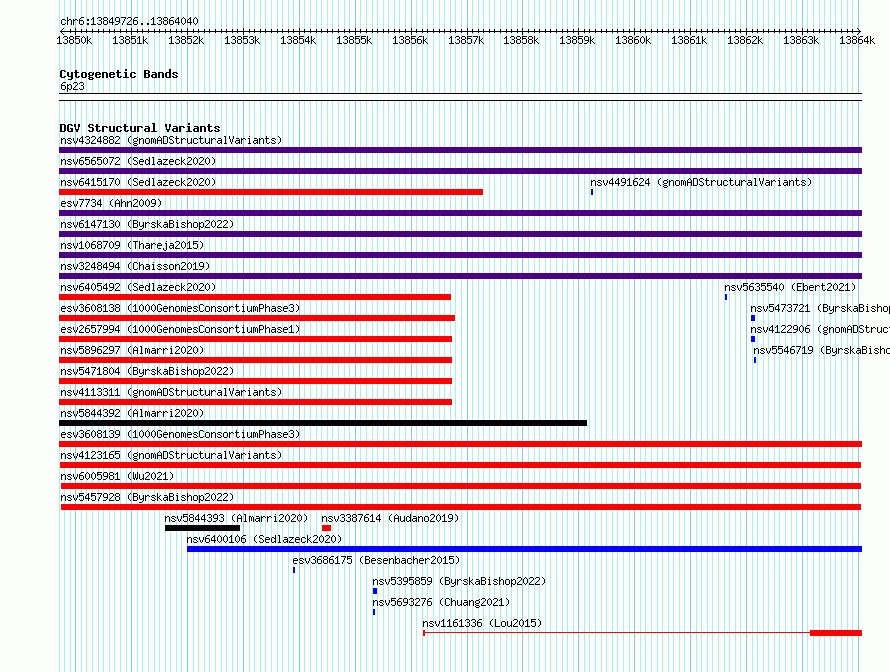Click the nsv6405492 red variant bar
The height and width of the screenshot is (672, 890).
[255, 297]
